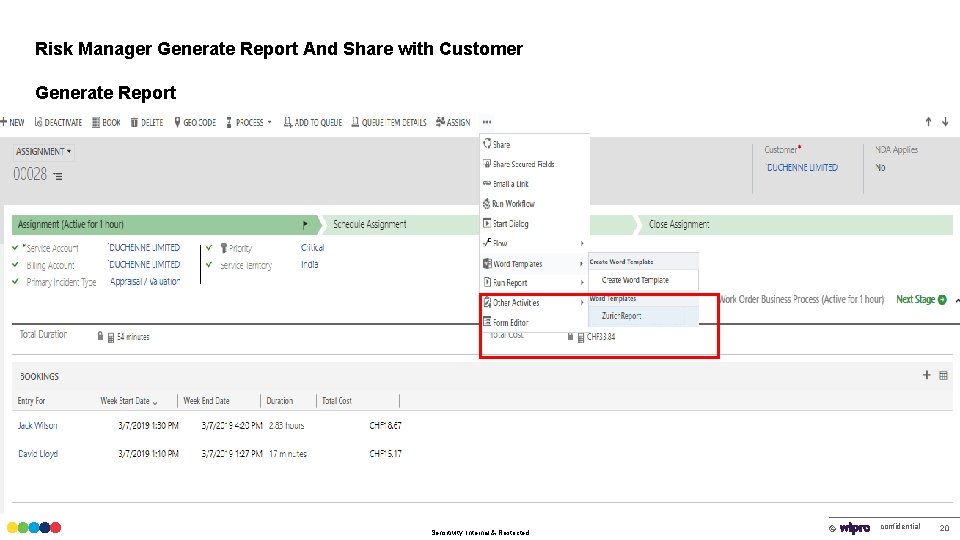The width and height of the screenshot is (960, 540).
Task: Open the Schedule Assignment stage
Action: 369,225
